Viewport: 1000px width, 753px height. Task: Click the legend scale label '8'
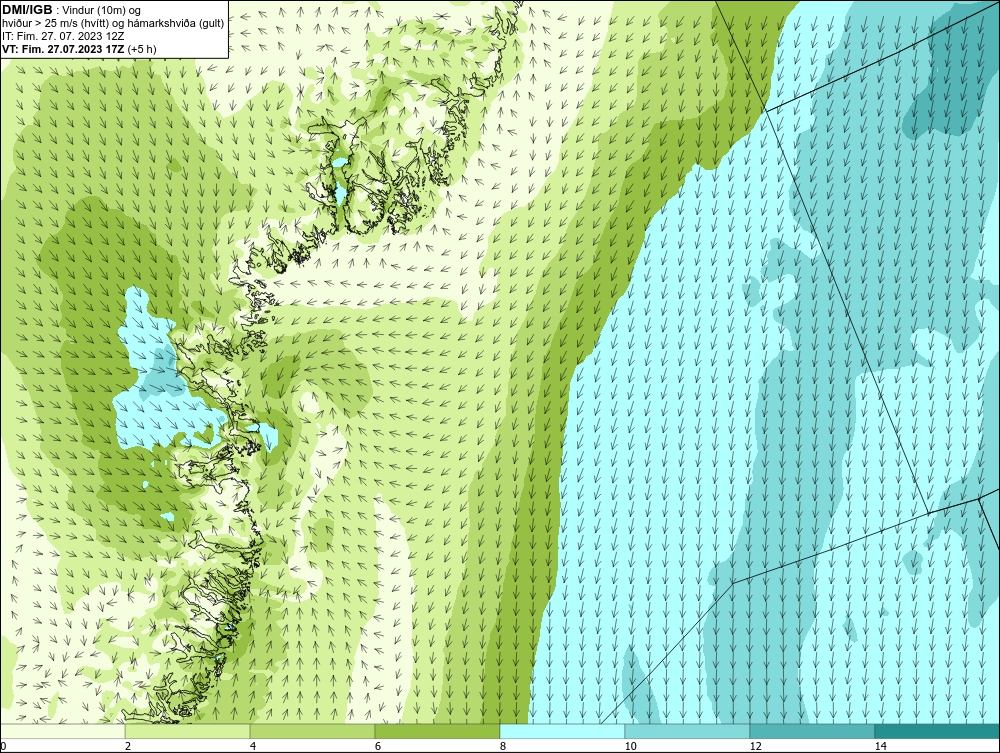tap(503, 746)
